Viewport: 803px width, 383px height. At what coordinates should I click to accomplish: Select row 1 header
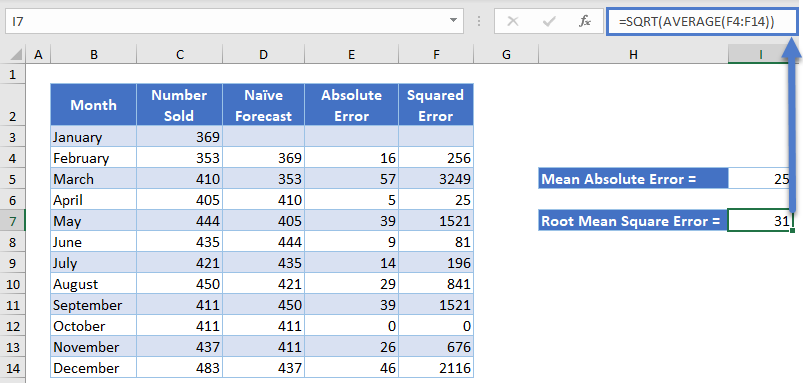(x=13, y=74)
